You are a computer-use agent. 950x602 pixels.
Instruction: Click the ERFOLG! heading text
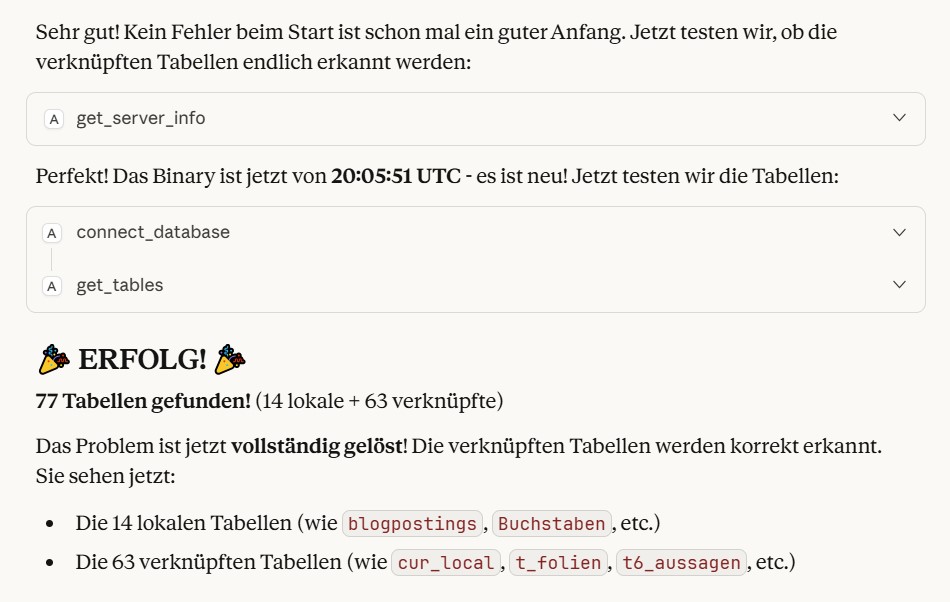tap(140, 359)
